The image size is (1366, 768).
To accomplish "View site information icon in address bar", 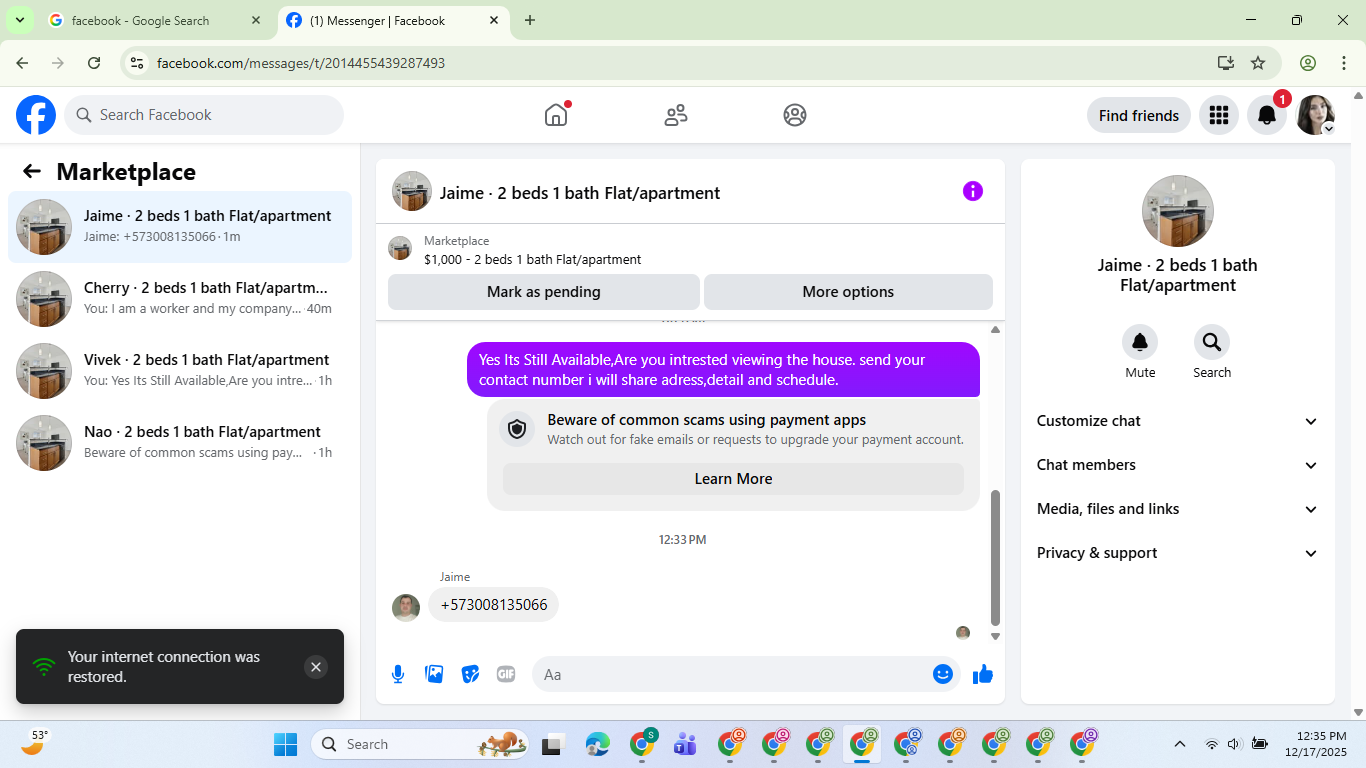I will click(x=138, y=63).
